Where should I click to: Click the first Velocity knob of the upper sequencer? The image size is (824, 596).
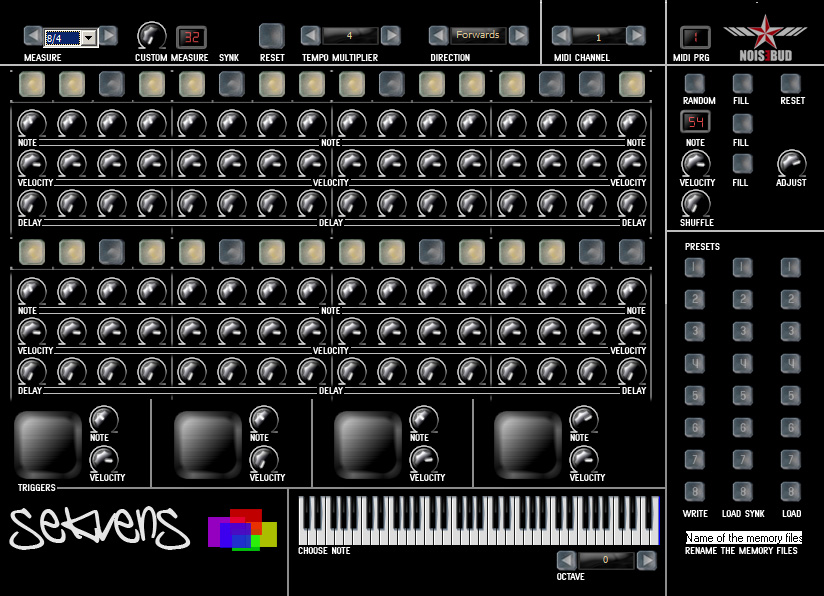32,164
